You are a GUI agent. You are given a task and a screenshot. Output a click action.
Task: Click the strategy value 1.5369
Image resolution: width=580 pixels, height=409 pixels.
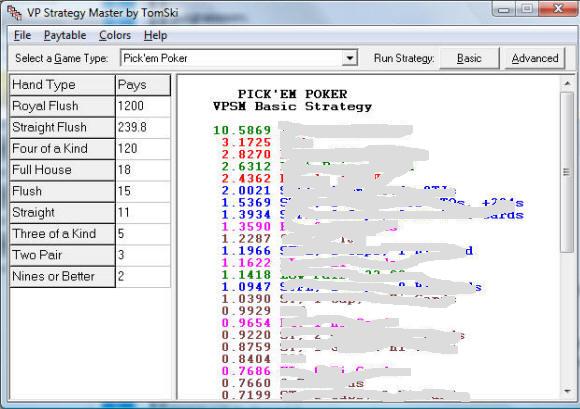pos(246,203)
